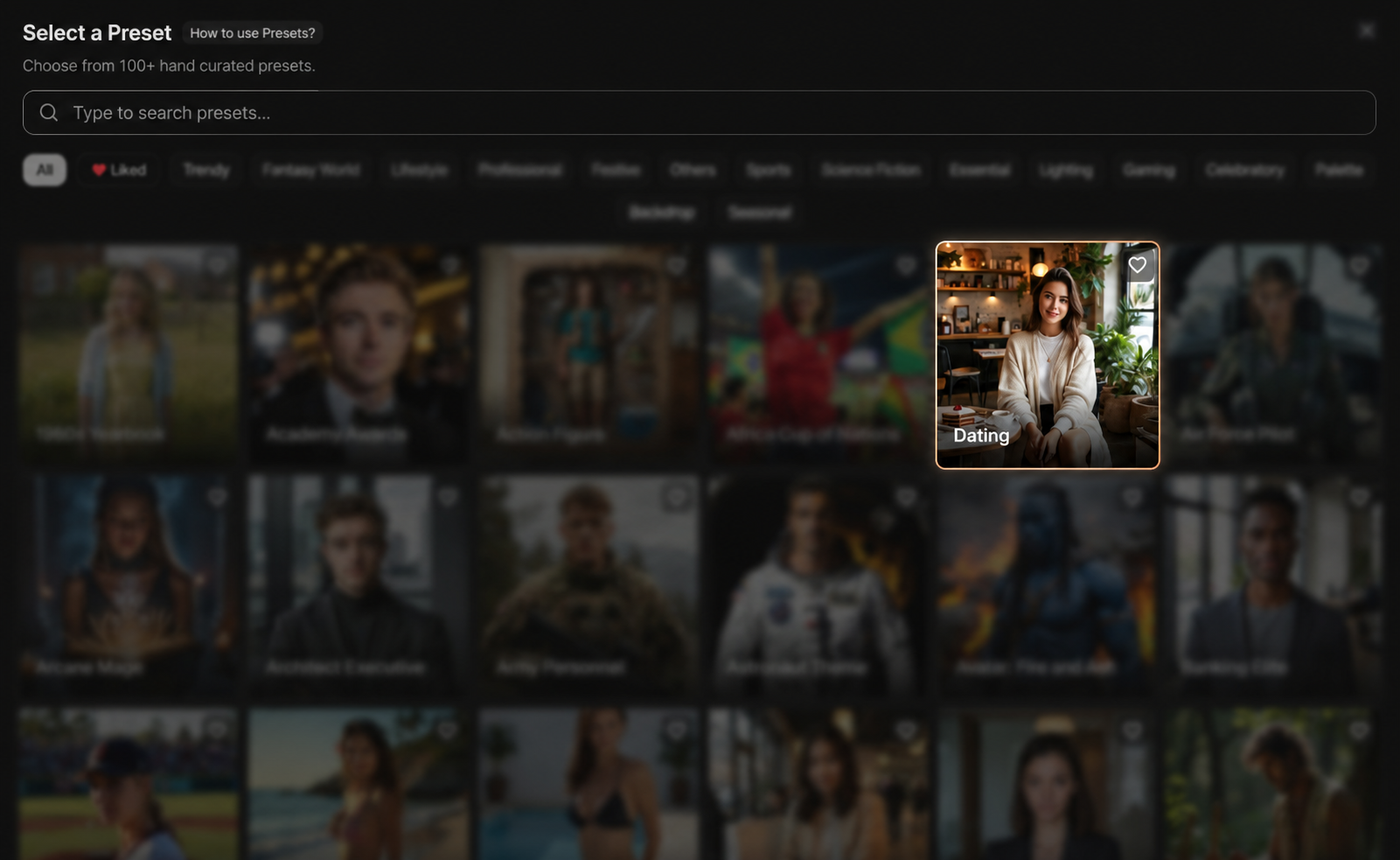Open the Science Fiction category
The width and height of the screenshot is (1400, 860).
(871, 170)
